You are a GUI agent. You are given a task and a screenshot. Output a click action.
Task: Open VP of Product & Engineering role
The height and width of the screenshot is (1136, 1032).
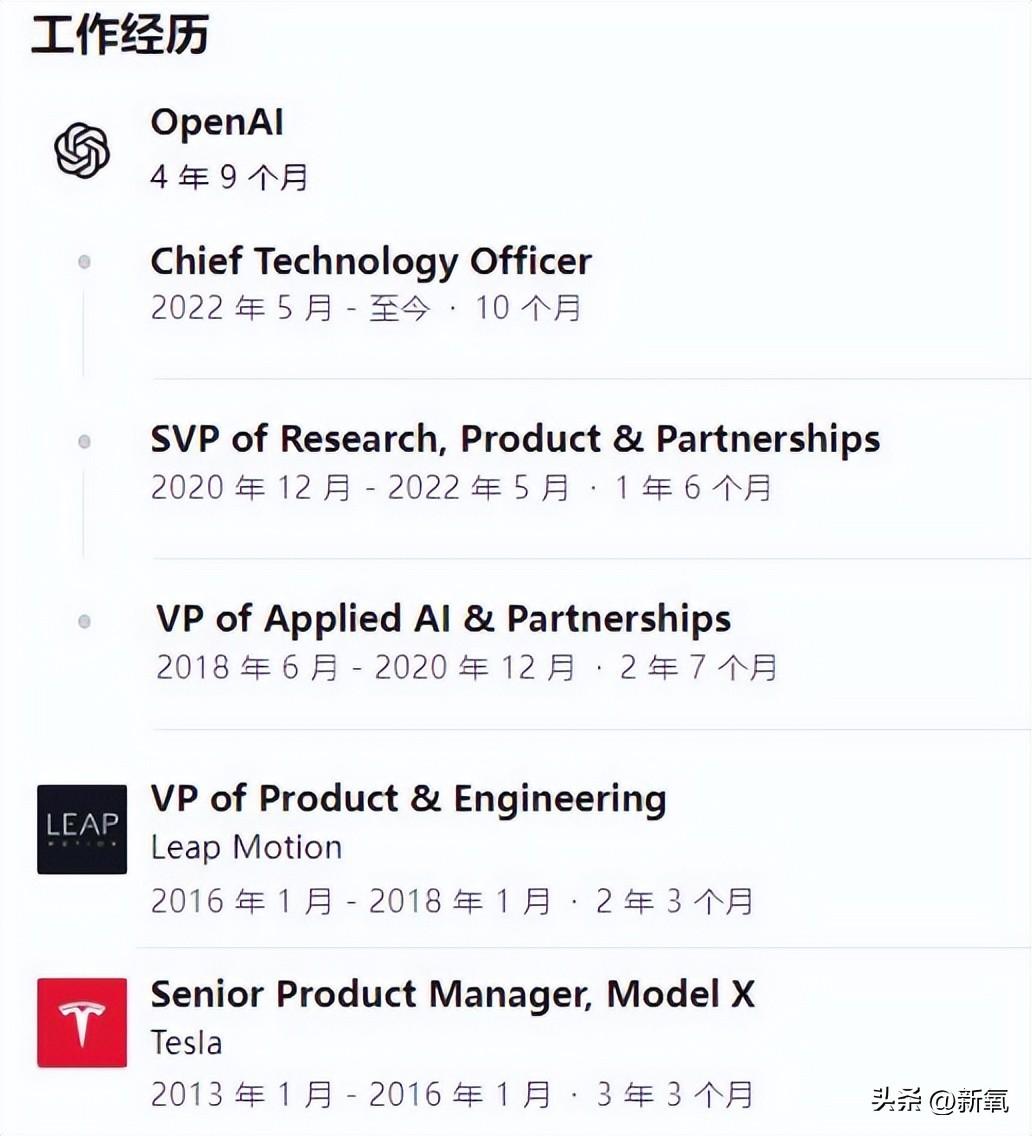[408, 799]
